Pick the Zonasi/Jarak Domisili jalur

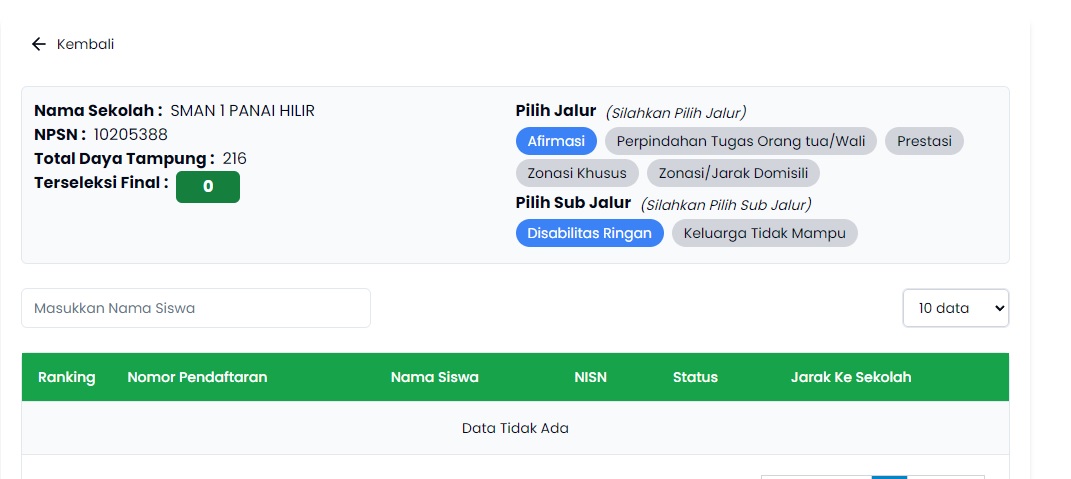(733, 173)
